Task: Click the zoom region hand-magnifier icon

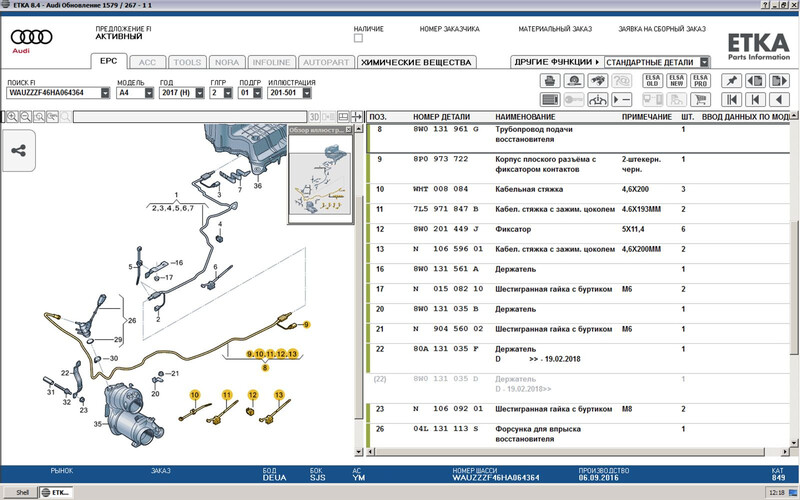Action: coord(52,117)
